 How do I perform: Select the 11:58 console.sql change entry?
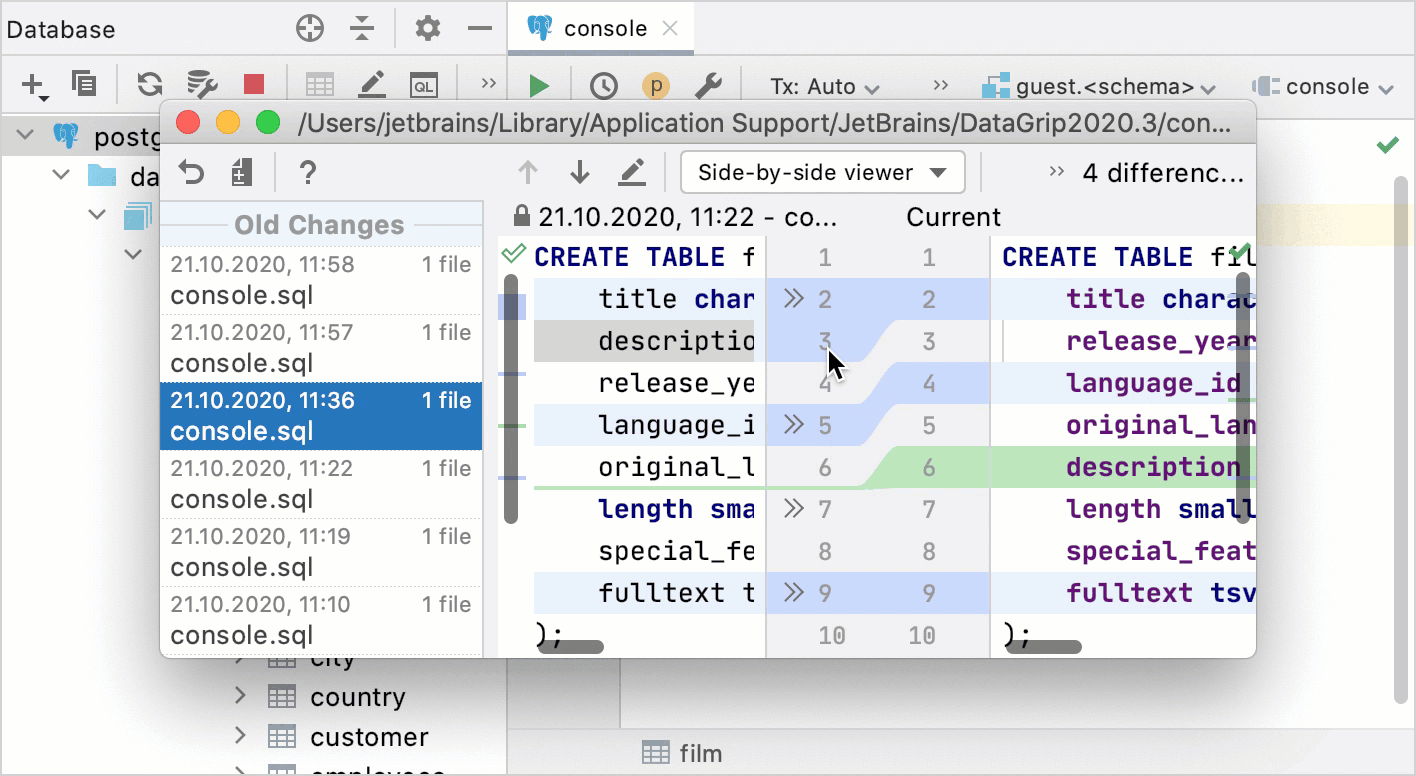[x=320, y=280]
